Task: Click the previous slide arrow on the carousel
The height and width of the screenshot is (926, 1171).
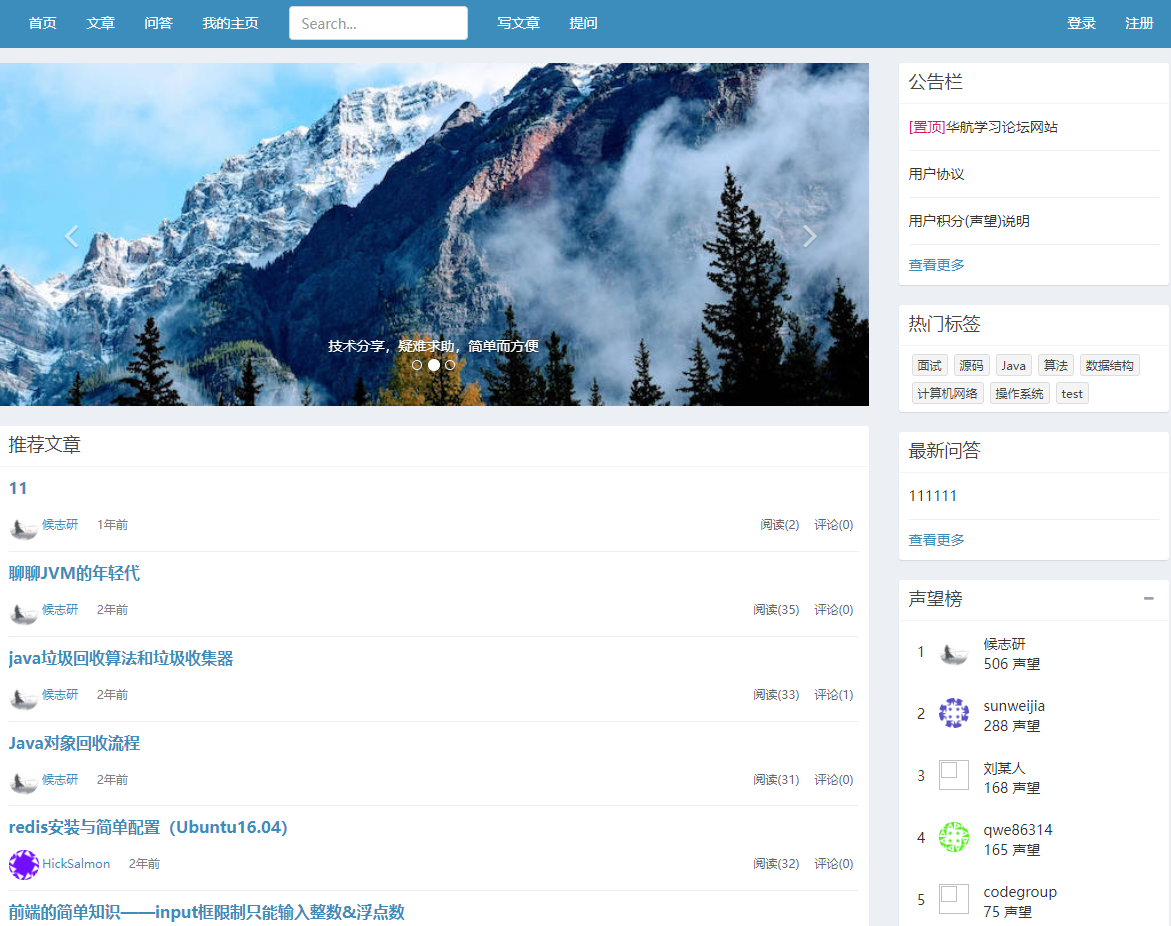Action: [x=72, y=236]
